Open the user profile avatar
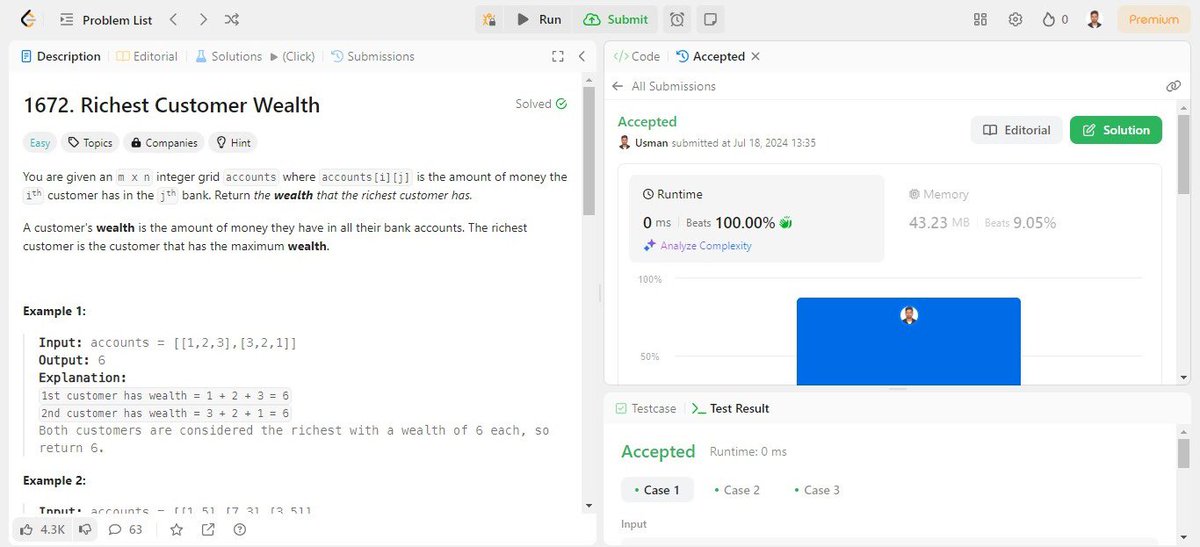The image size is (1200, 547). (x=1095, y=19)
